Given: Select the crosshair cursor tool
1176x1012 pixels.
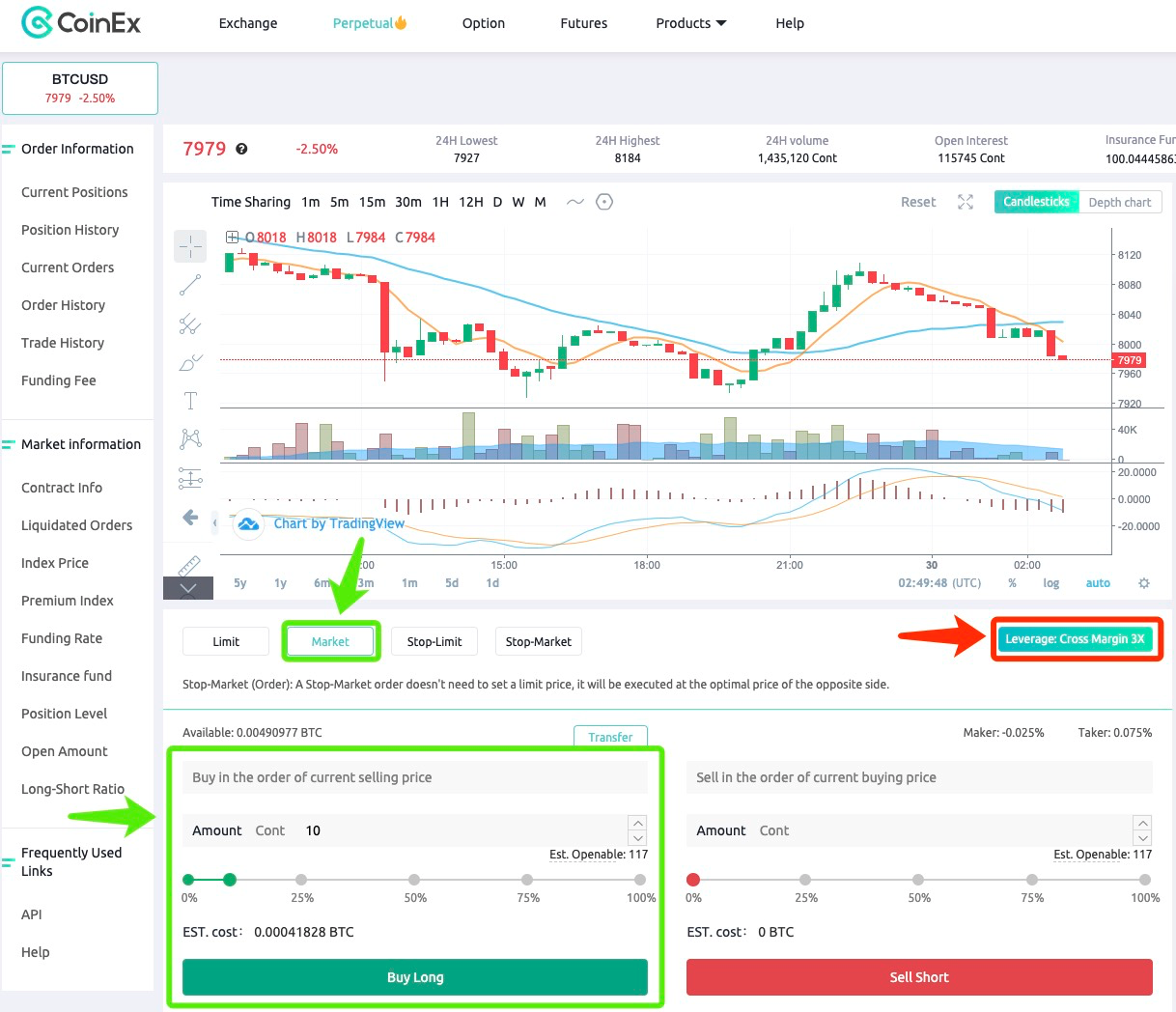Looking at the screenshot, I should (x=190, y=246).
